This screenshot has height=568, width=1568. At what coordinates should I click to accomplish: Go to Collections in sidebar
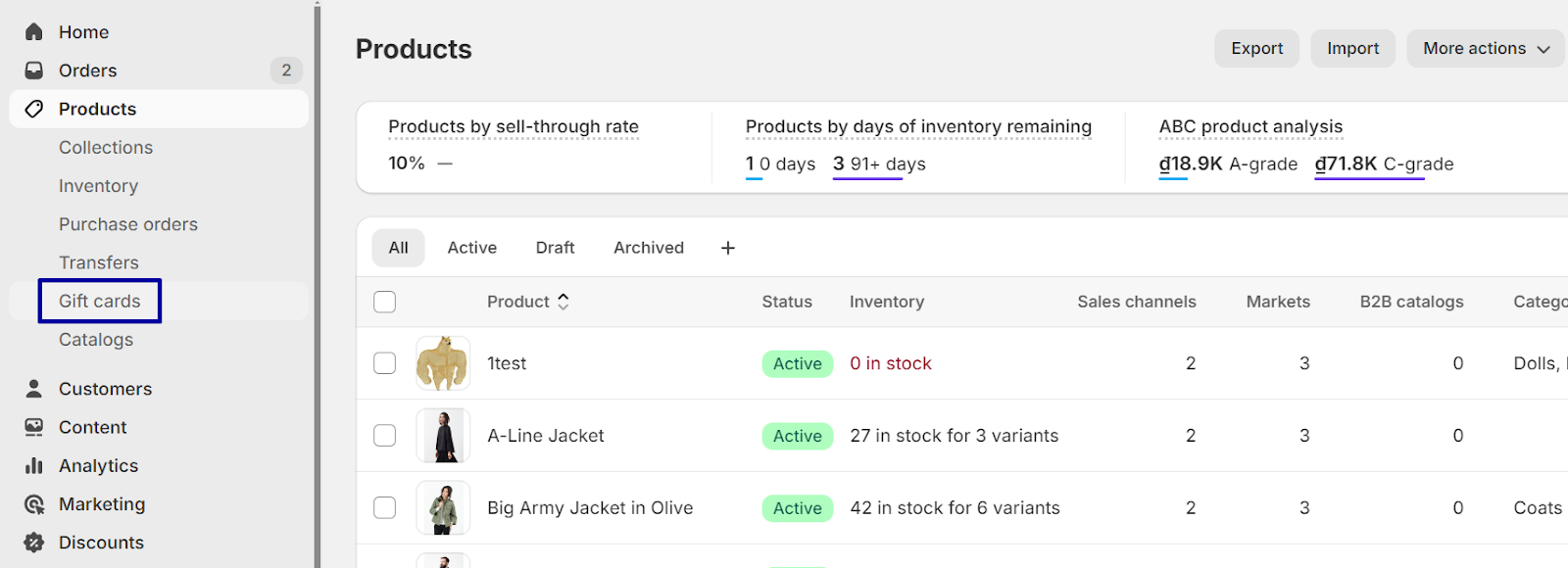106,148
